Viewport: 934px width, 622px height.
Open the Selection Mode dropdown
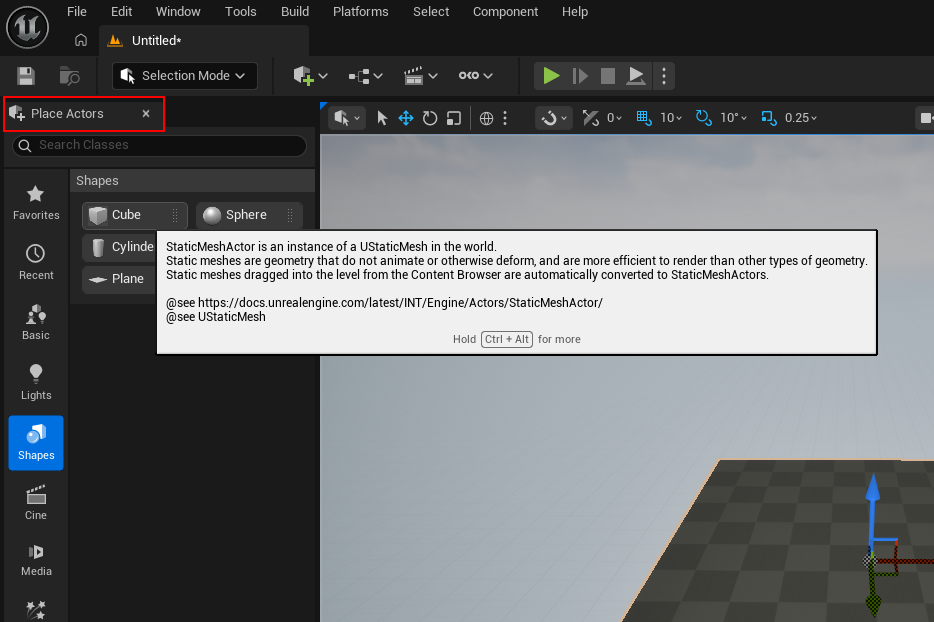[x=185, y=76]
